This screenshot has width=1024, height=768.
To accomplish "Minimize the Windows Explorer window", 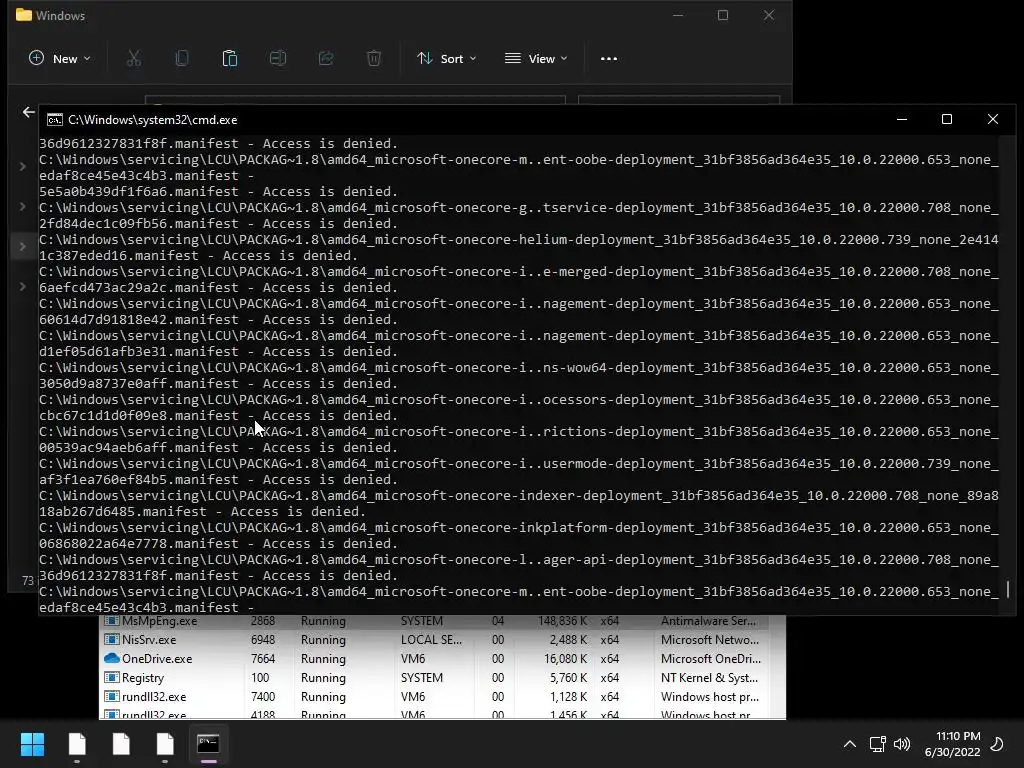I will point(678,15).
